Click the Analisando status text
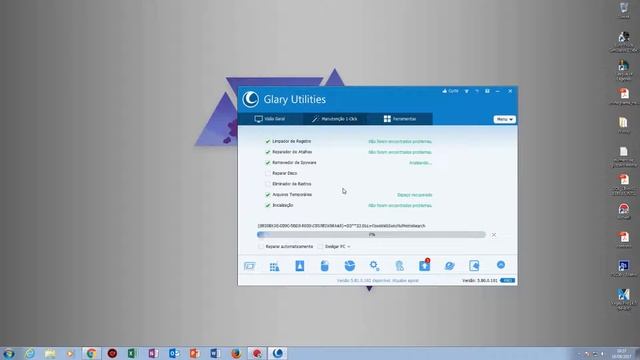The image size is (640, 360). click(420, 162)
